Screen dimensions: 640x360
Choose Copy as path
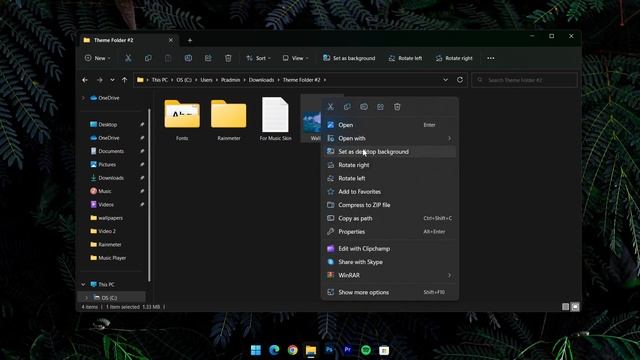tap(390, 218)
